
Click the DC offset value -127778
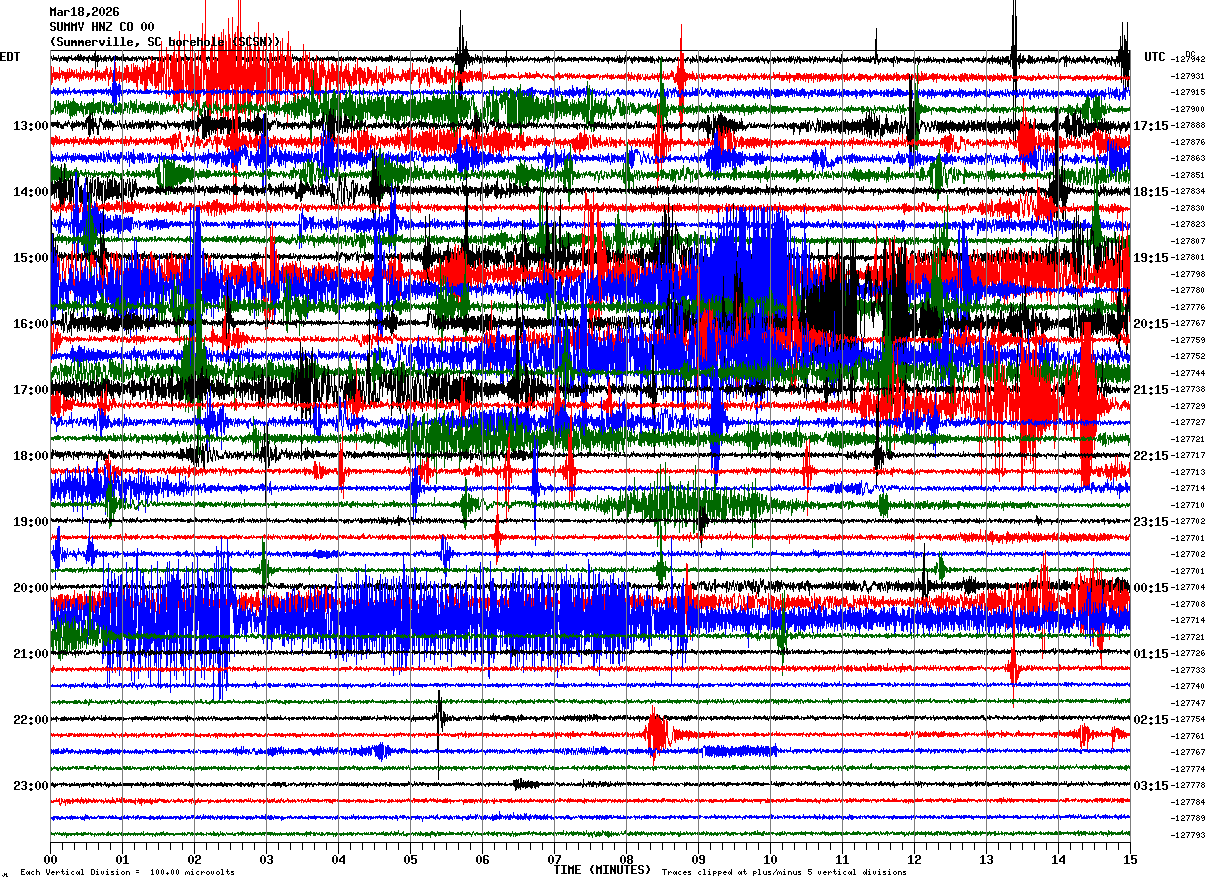coord(1189,785)
